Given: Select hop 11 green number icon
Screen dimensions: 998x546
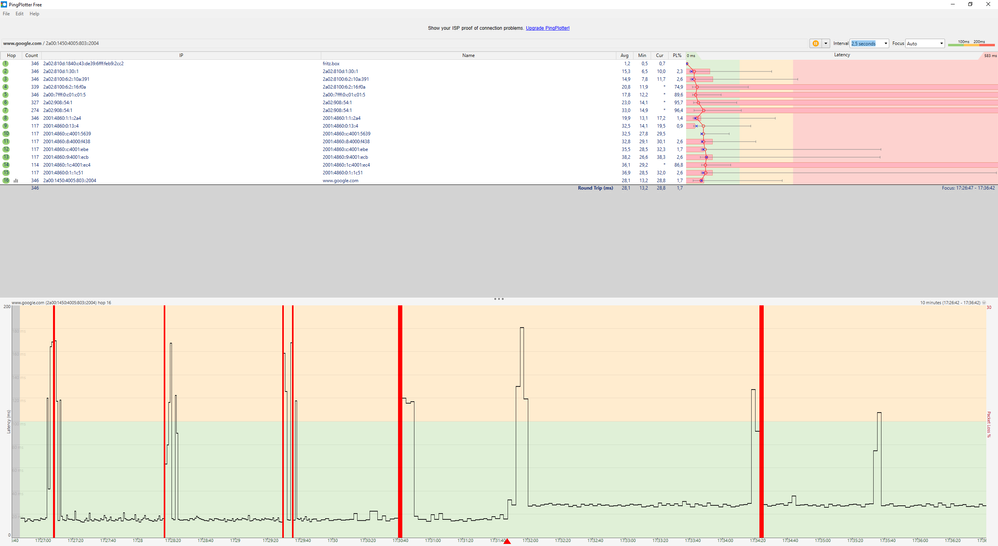Looking at the screenshot, I should [x=6, y=141].
